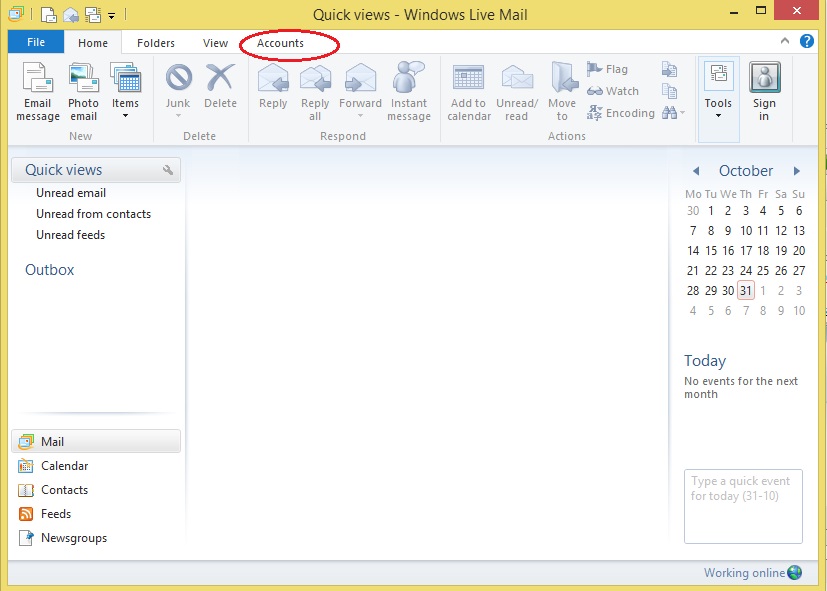This screenshot has width=827, height=591.
Task: Switch to the Home tab
Action: (x=93, y=43)
